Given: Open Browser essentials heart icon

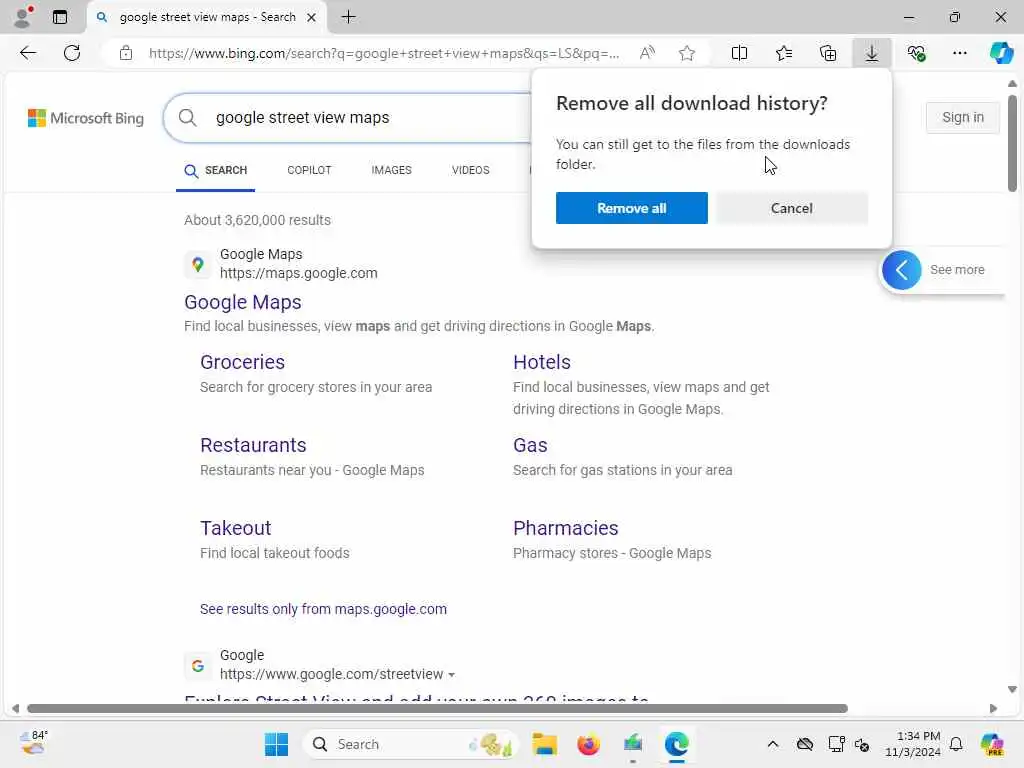Looking at the screenshot, I should tap(916, 53).
